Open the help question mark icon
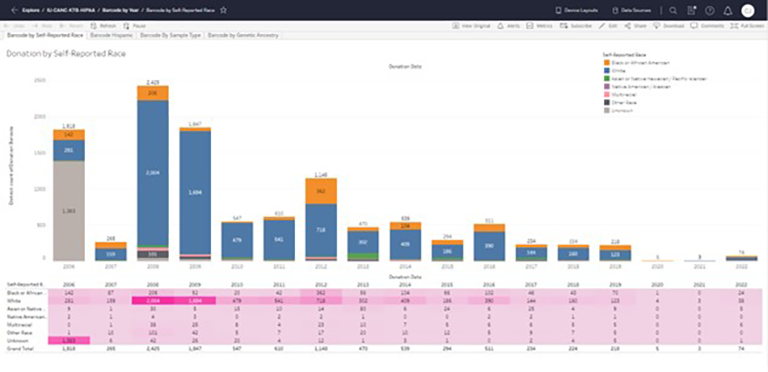This screenshot has height=372, width=768. pyautogui.click(x=709, y=10)
